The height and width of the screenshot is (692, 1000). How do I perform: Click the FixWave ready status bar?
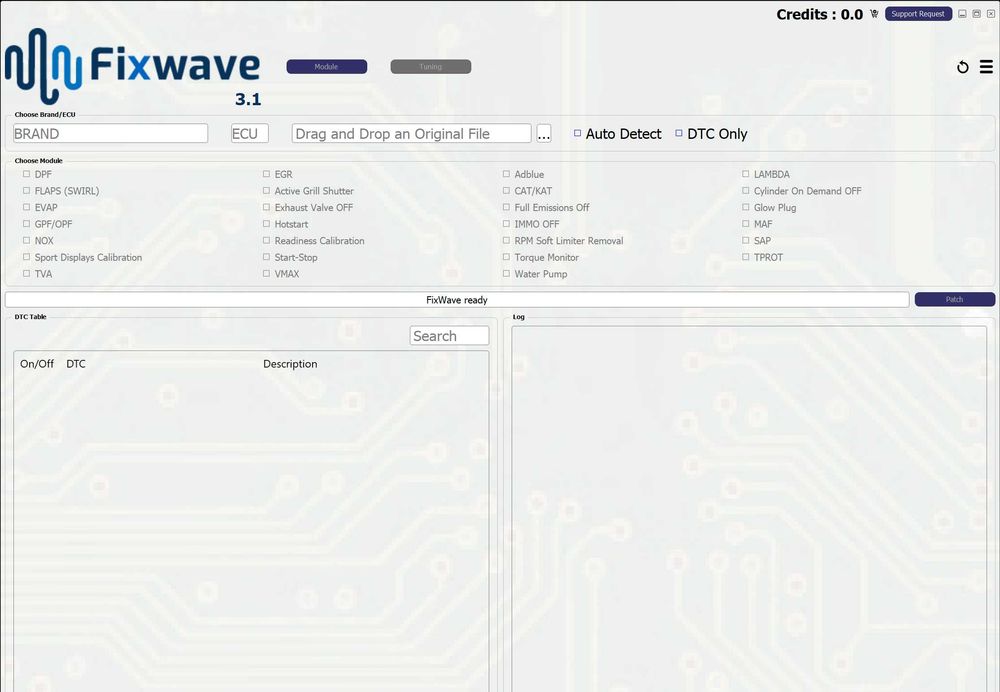pos(457,300)
